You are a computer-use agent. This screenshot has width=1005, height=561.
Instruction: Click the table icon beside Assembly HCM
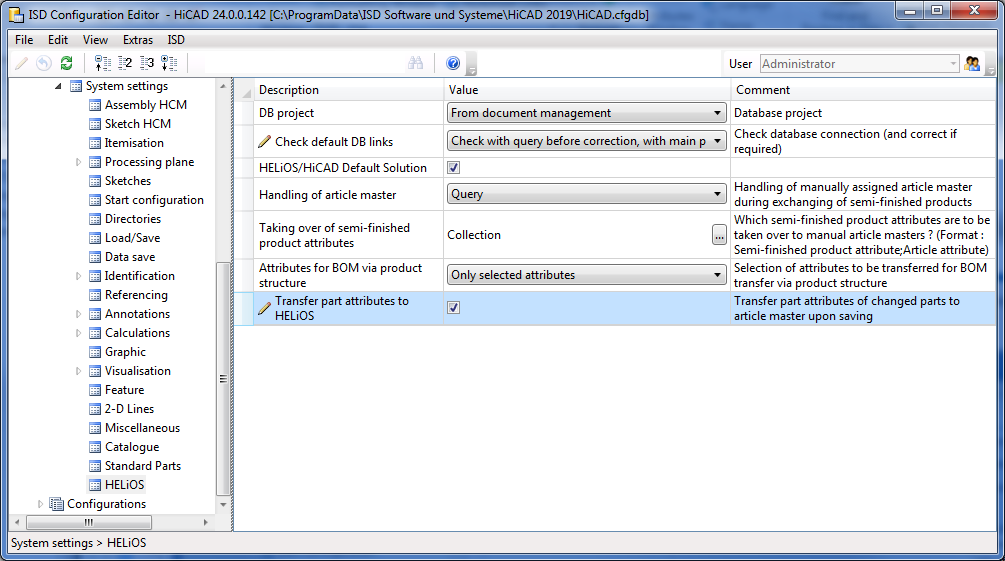(95, 105)
